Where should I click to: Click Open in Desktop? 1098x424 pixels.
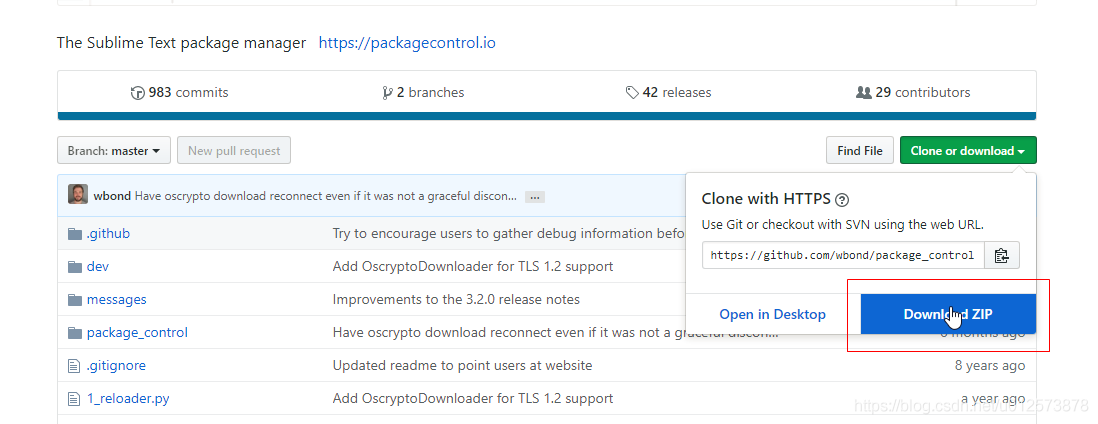click(x=772, y=314)
